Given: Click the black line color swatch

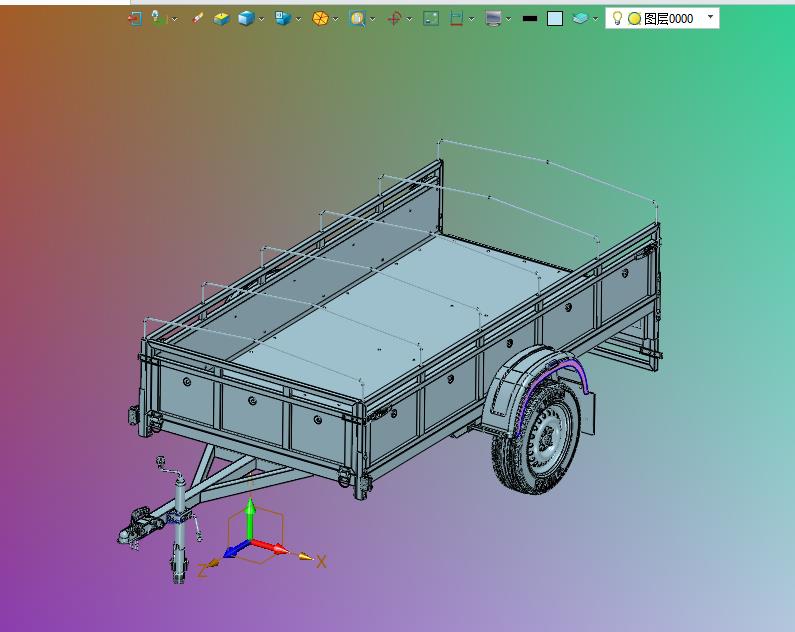Looking at the screenshot, I should 529,19.
